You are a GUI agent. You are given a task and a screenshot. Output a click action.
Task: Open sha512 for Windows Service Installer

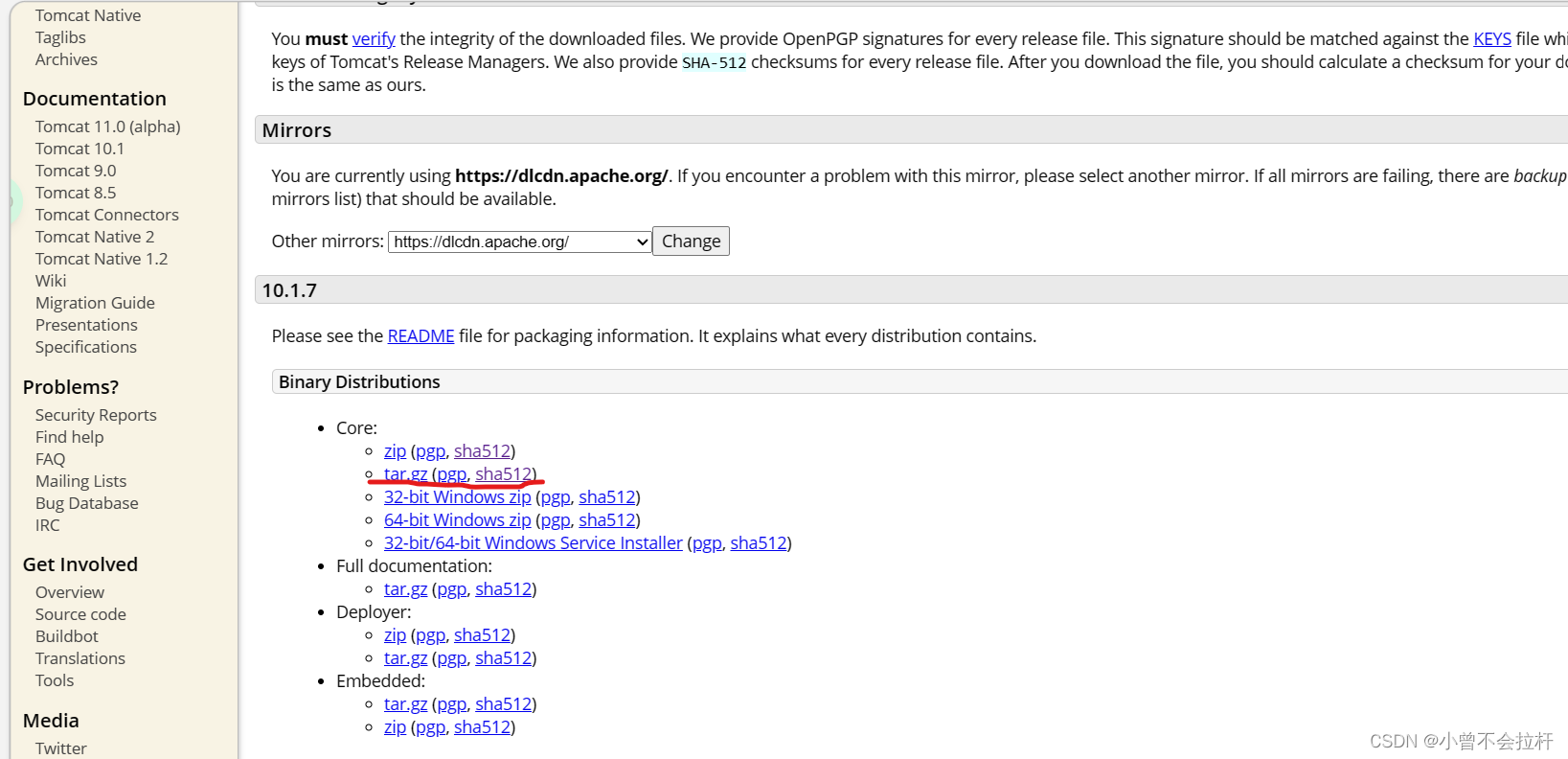759,543
